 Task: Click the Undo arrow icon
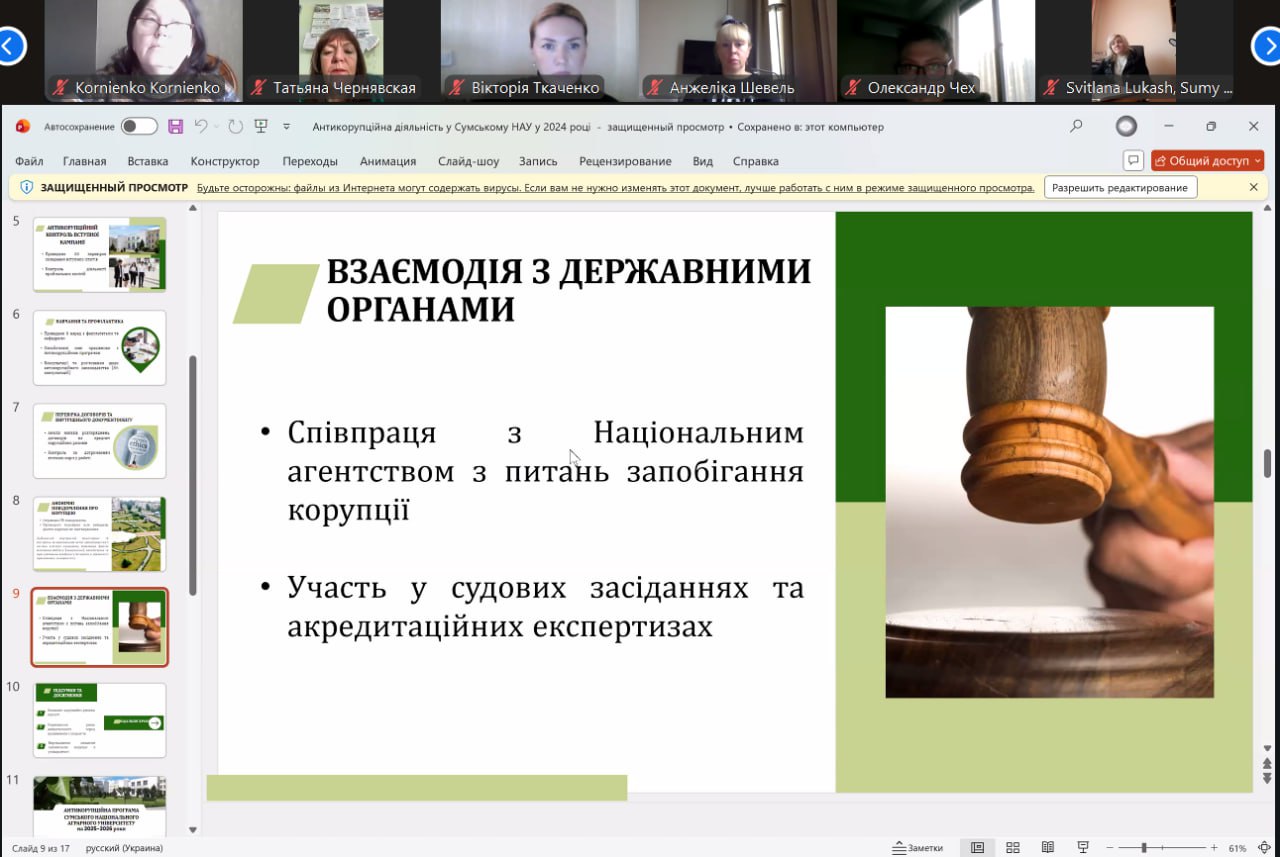pyautogui.click(x=202, y=127)
